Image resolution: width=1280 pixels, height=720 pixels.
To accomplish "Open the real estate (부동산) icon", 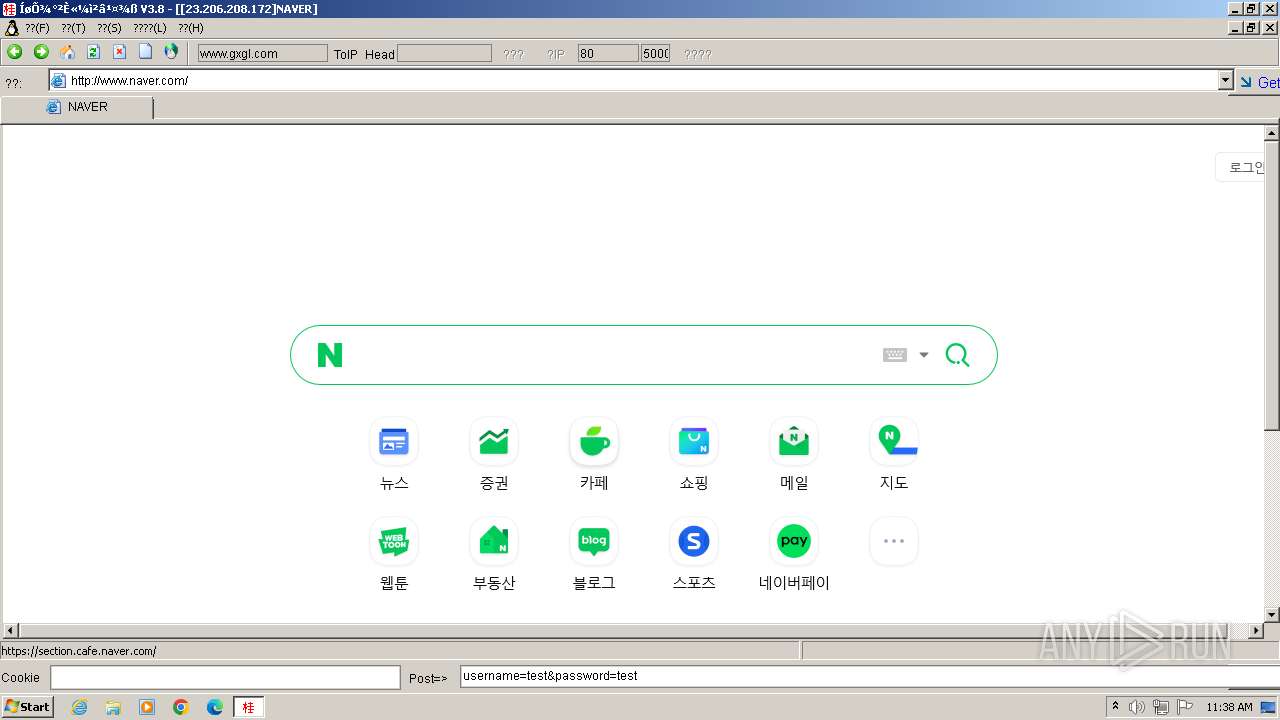I will pos(494,541).
